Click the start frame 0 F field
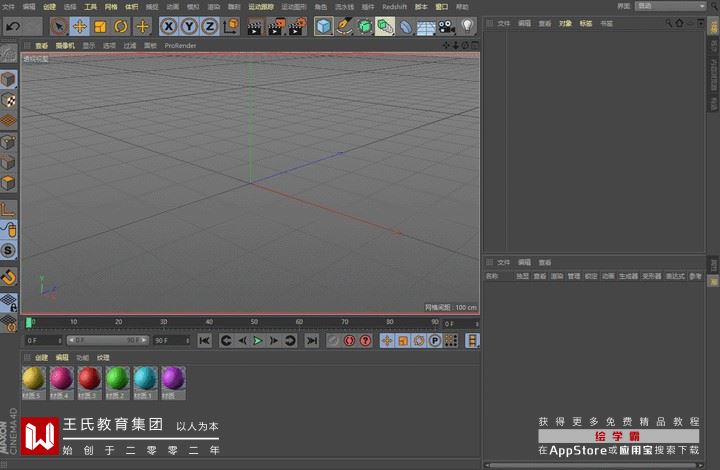The image size is (720, 470). point(44,341)
